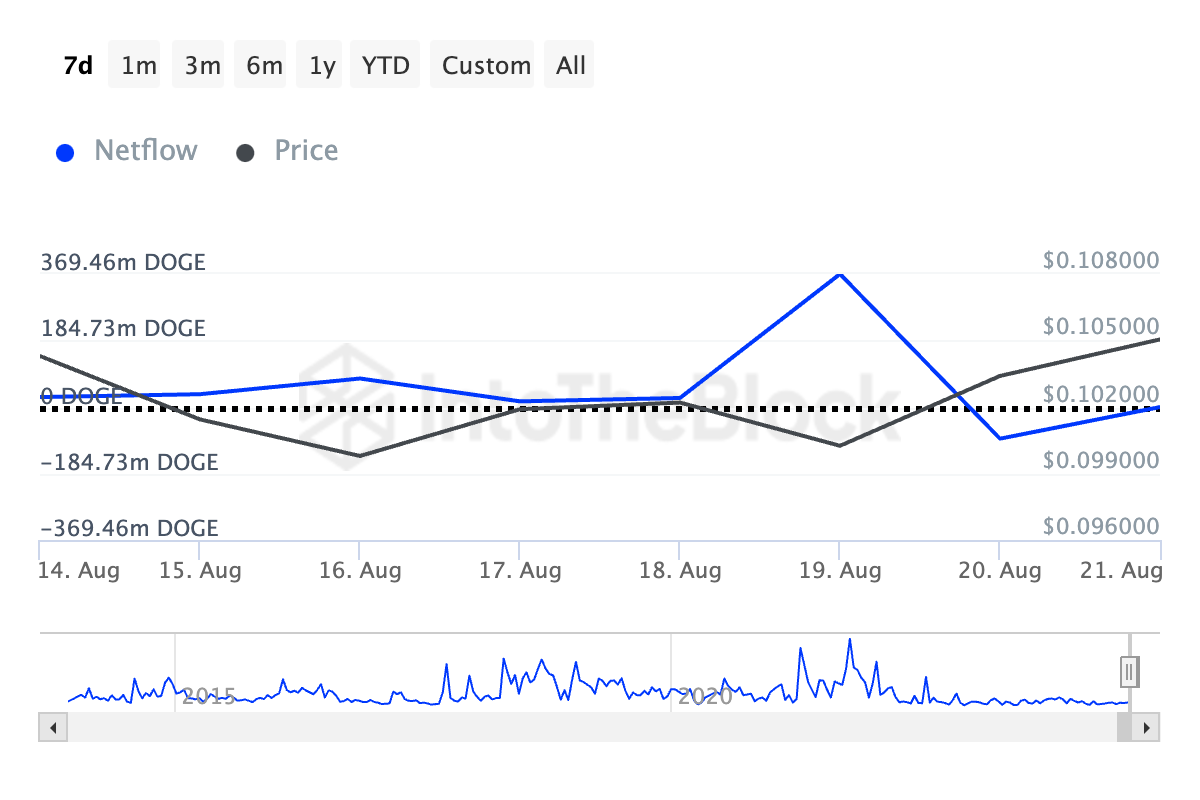
Task: Click the 2020 mark in navigator timeline
Action: [704, 696]
